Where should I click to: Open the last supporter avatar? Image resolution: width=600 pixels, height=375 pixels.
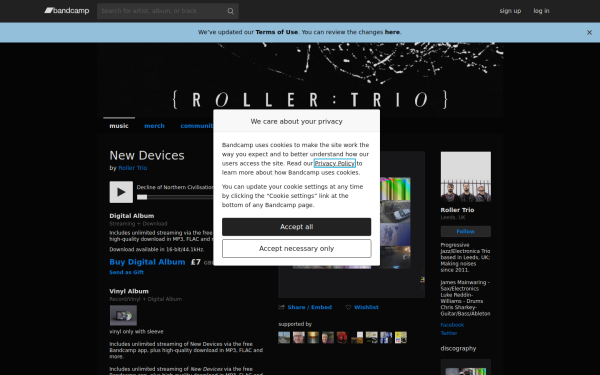coord(401,338)
